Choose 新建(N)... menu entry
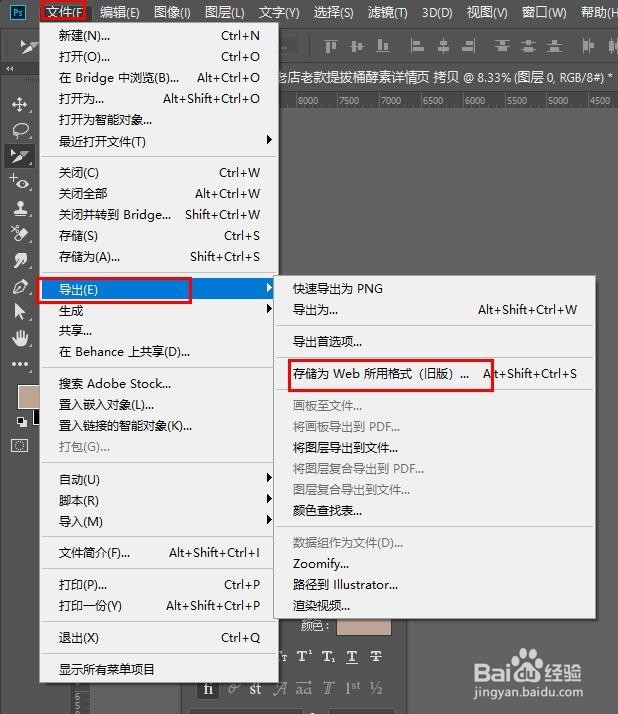 point(159,35)
